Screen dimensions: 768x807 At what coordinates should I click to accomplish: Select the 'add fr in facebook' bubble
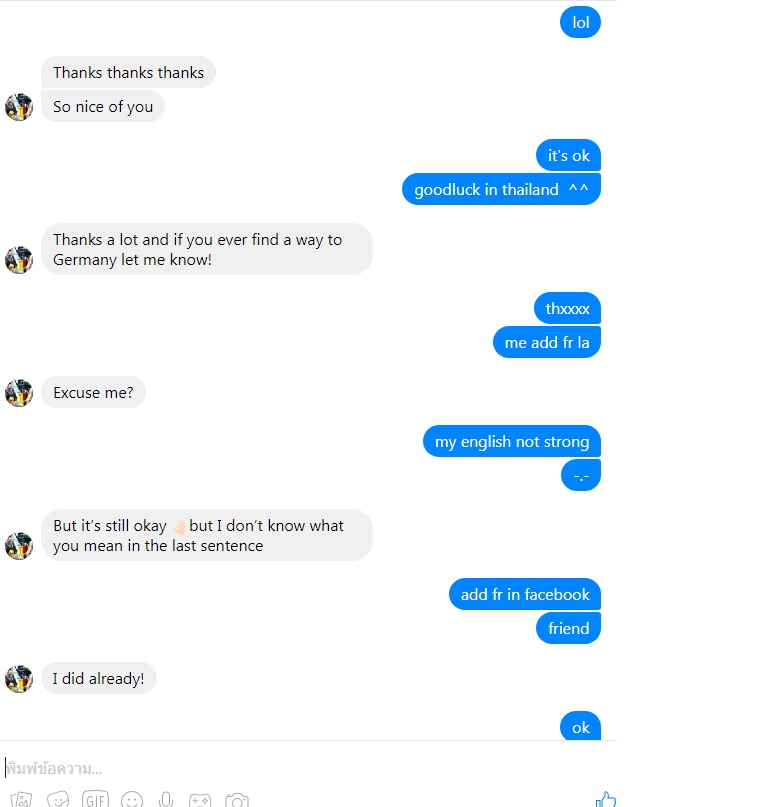coord(525,594)
